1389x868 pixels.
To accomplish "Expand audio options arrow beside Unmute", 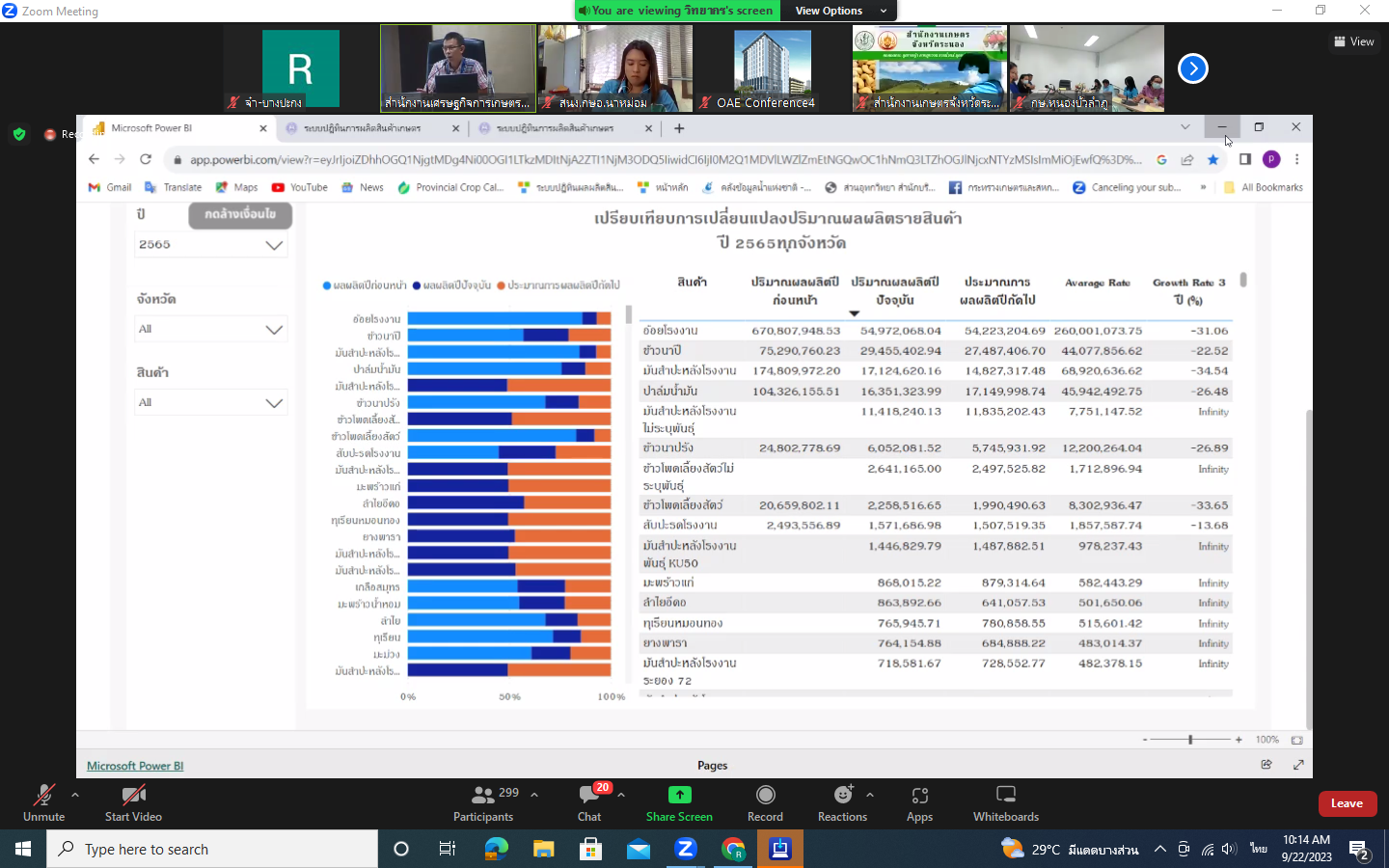I will [75, 796].
